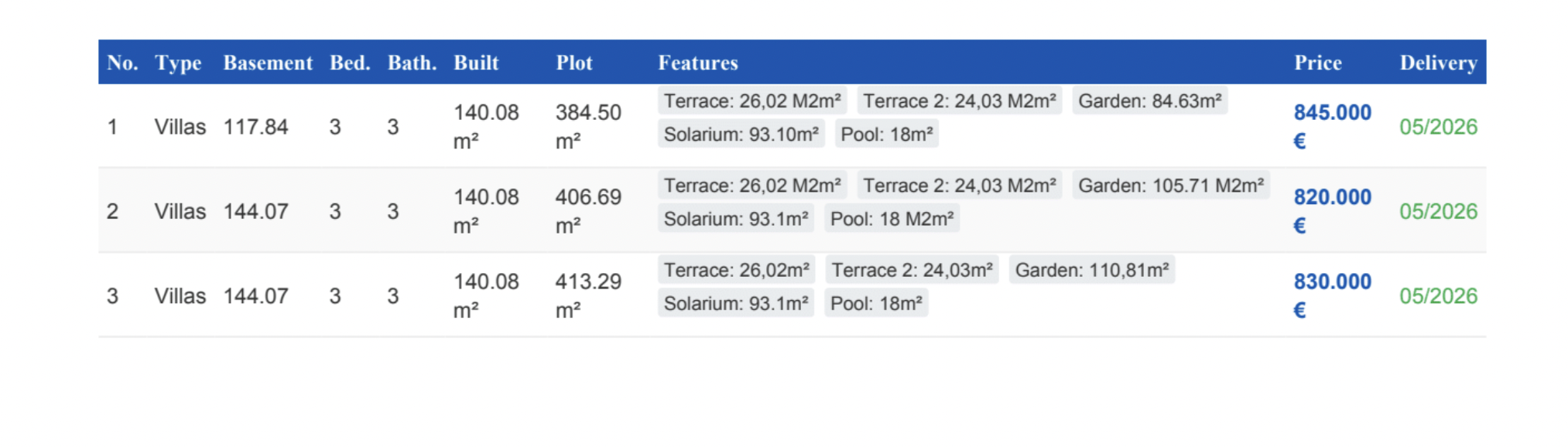Click the Price column header
The width and height of the screenshot is (1568, 447).
(1318, 63)
